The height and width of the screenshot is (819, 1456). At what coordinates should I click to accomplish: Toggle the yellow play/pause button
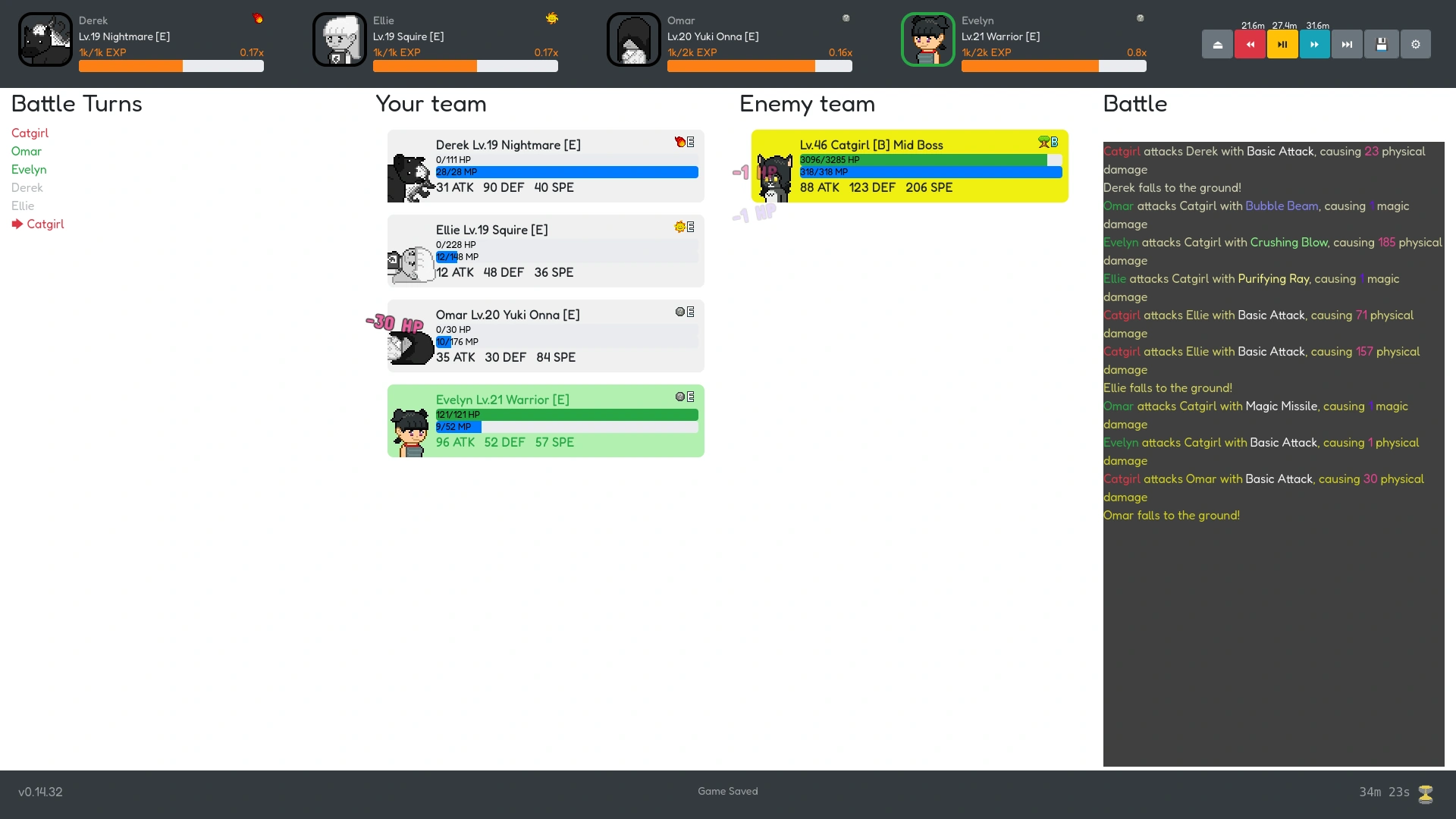pos(1282,45)
